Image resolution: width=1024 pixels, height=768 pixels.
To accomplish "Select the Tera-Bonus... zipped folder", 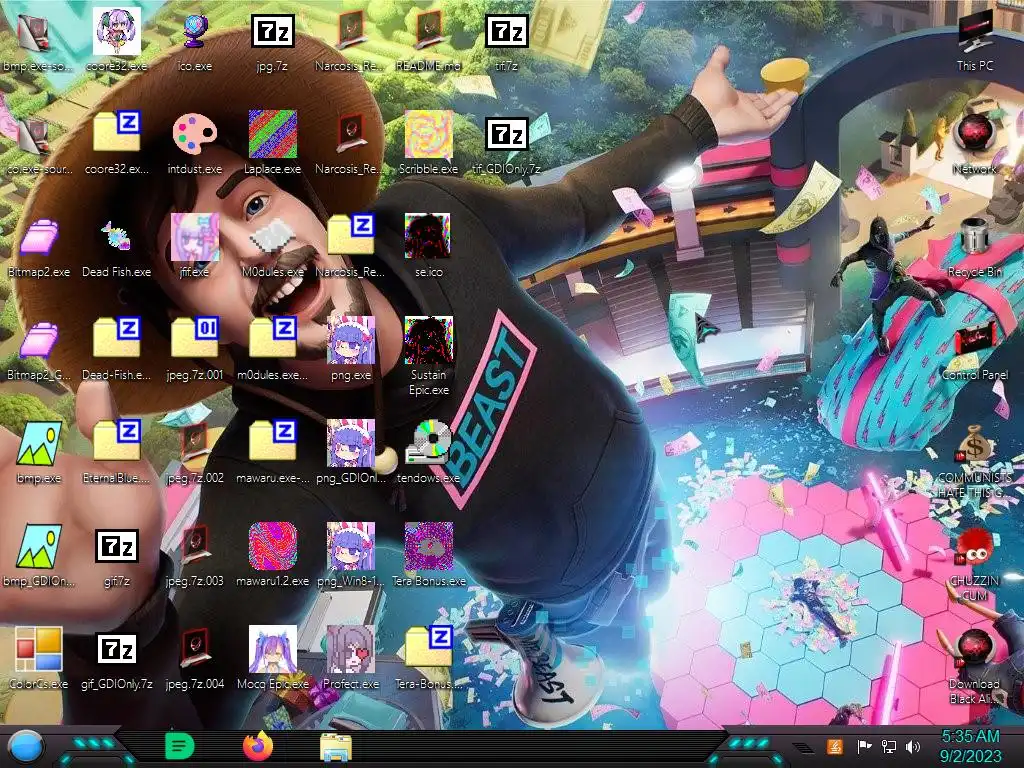I will coord(428,648).
